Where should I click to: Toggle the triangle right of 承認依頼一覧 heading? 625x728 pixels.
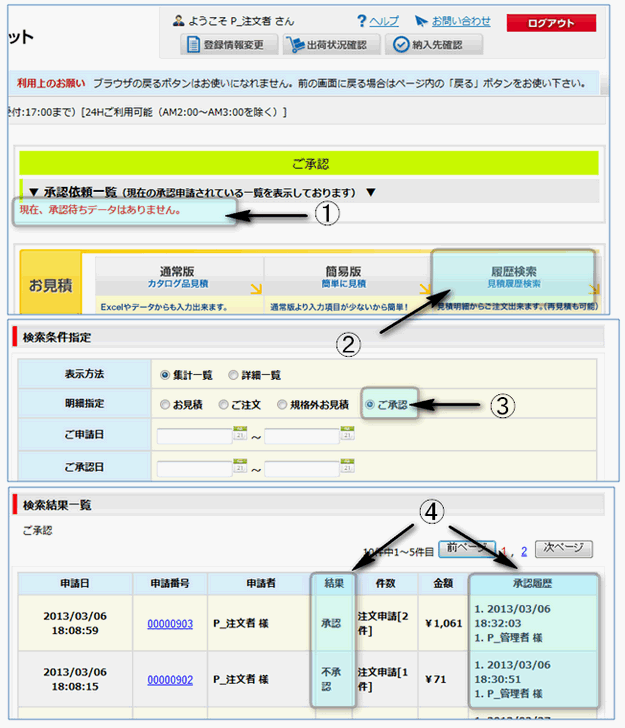tap(371, 192)
